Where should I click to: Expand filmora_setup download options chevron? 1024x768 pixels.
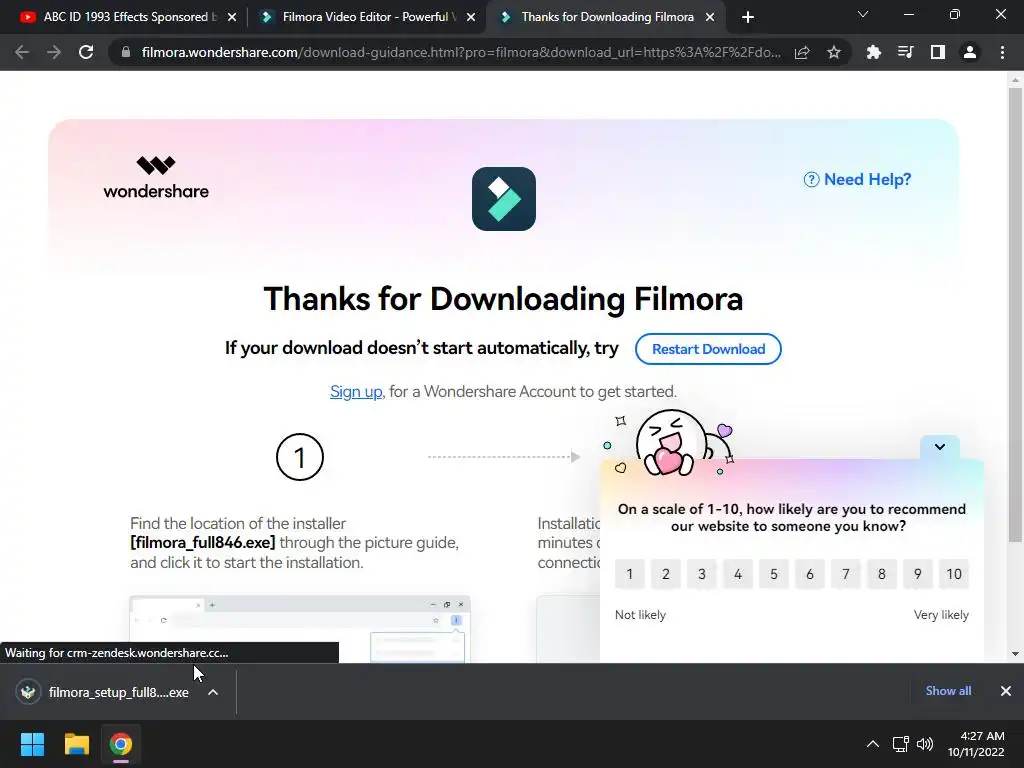click(x=213, y=692)
